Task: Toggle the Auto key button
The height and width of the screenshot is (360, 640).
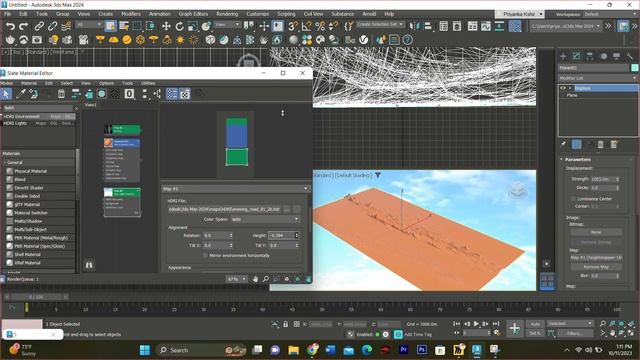Action: tap(535, 324)
